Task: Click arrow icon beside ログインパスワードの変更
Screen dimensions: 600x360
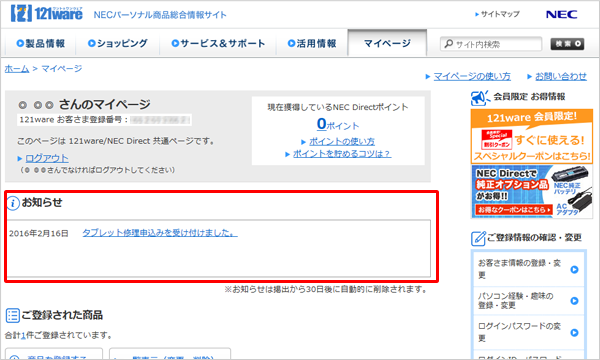Action: pos(574,332)
